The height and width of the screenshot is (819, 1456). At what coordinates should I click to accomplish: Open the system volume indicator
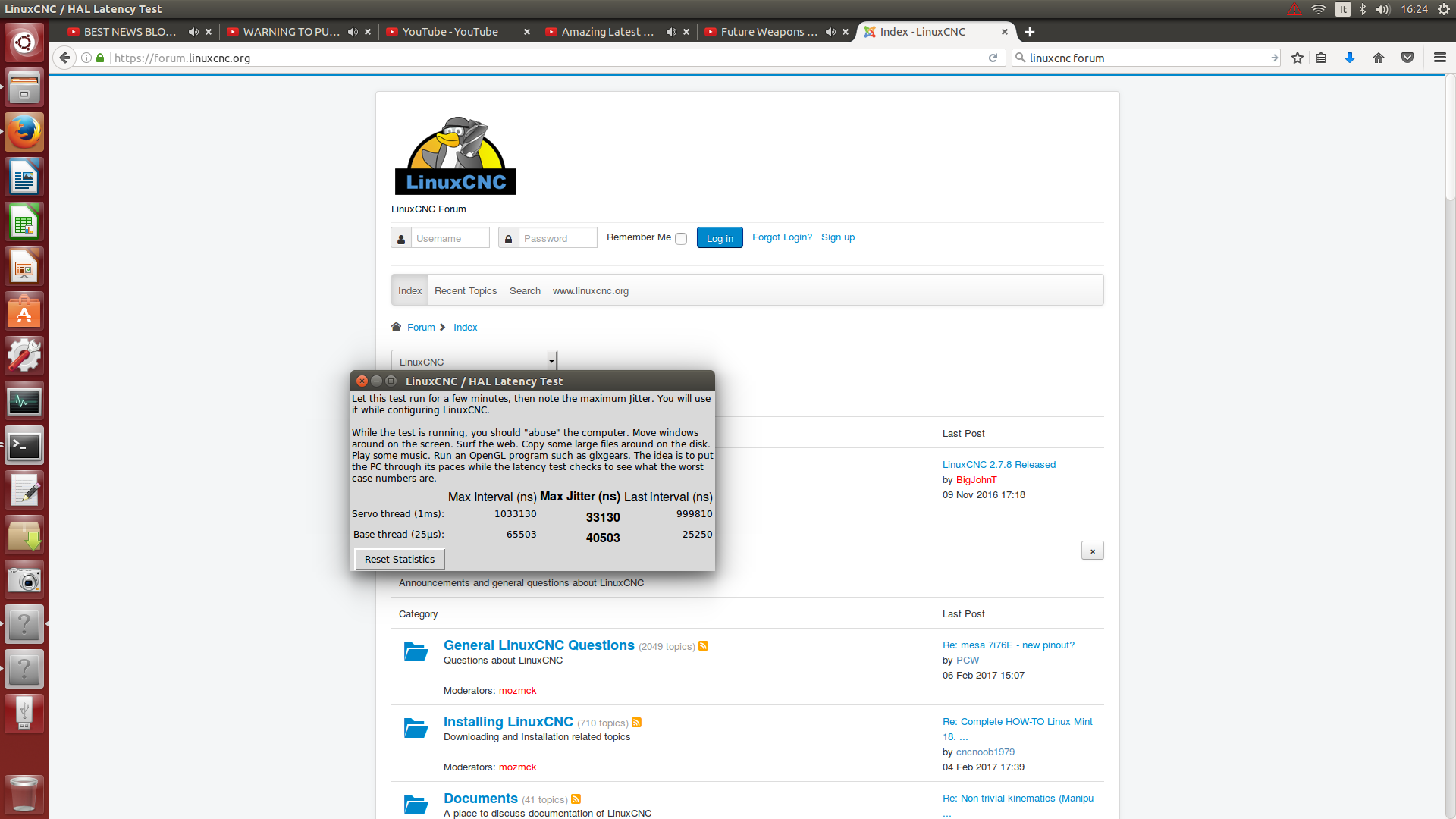point(1383,9)
